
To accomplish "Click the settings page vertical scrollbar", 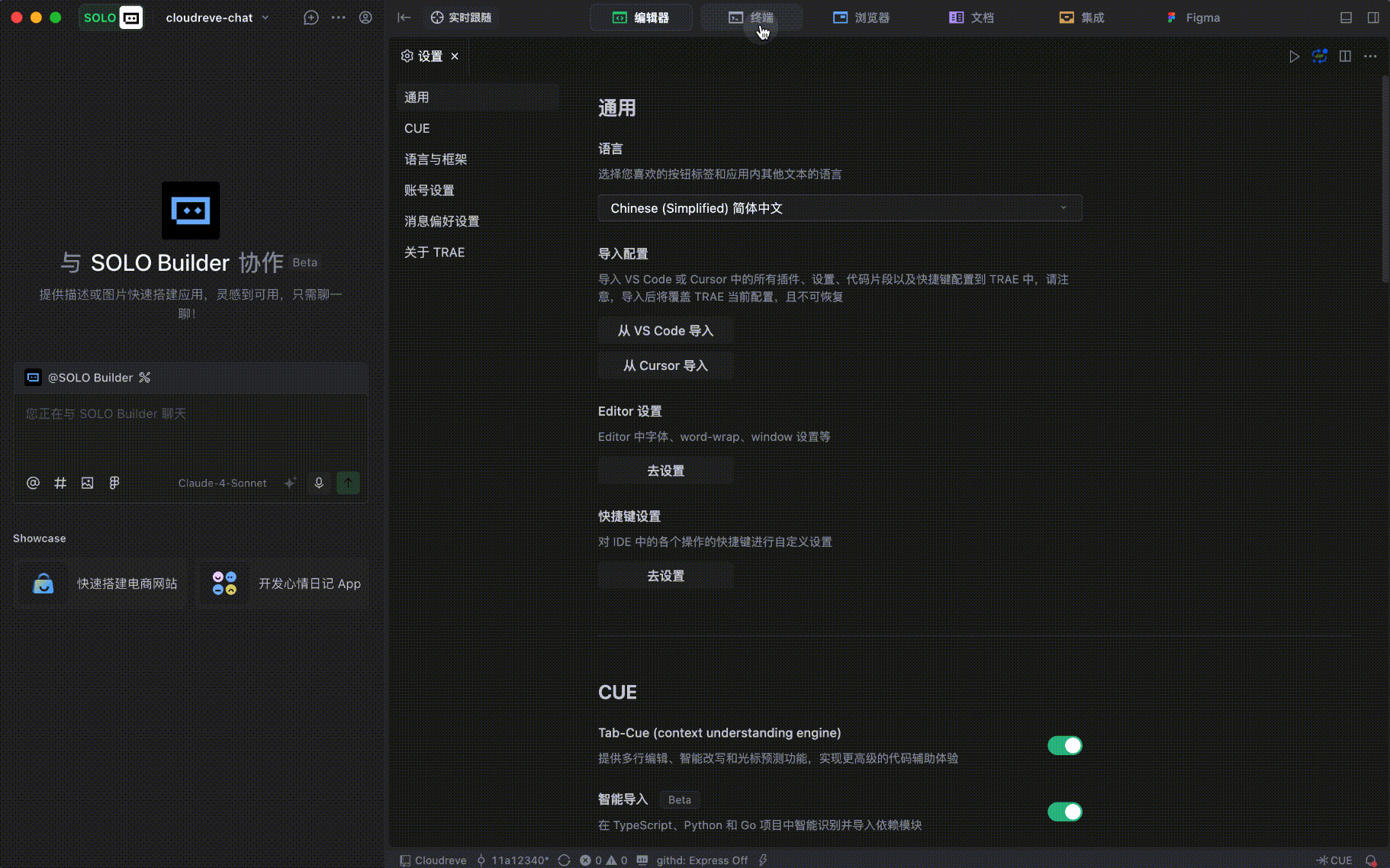I will pos(1385,179).
